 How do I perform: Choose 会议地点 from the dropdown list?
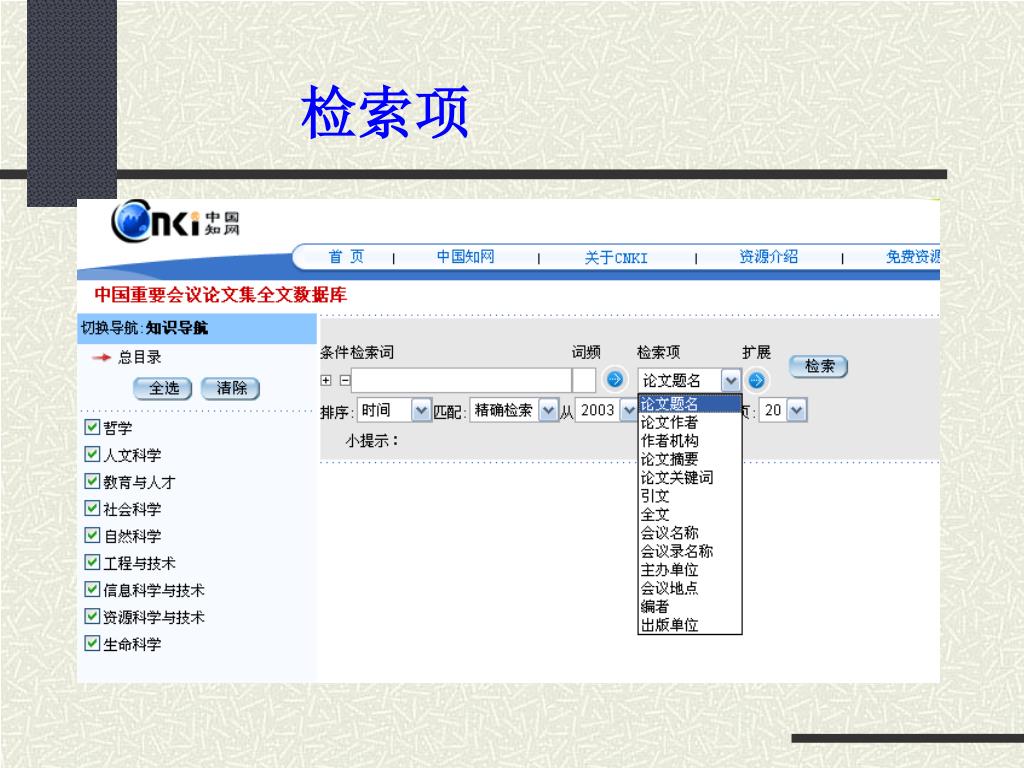pos(690,588)
